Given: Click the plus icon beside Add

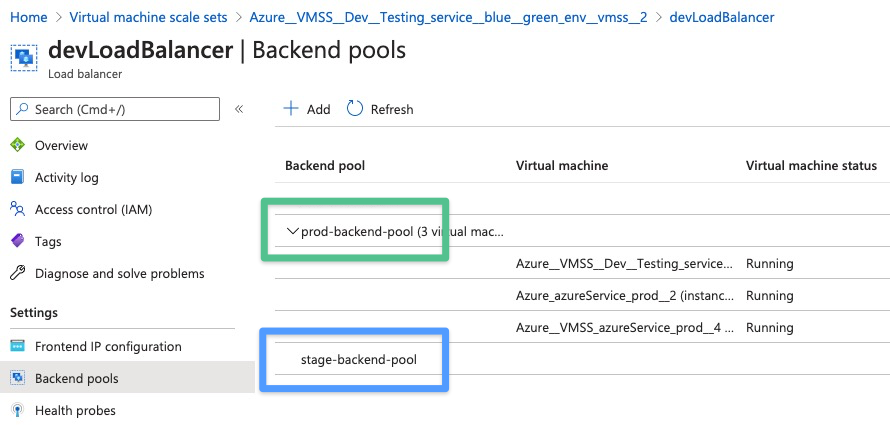Looking at the screenshot, I should [x=291, y=108].
